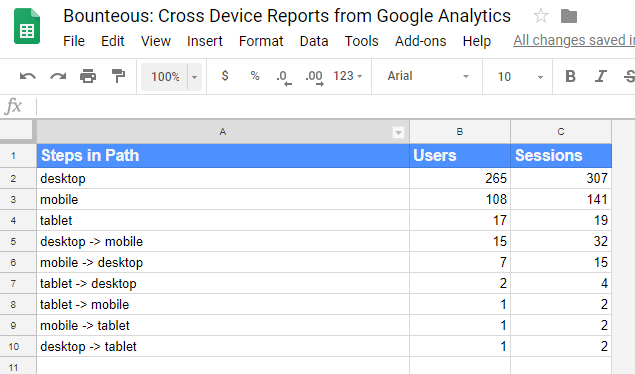Select the Users value 17
This screenshot has height=374, width=635.
pyautogui.click(x=460, y=221)
